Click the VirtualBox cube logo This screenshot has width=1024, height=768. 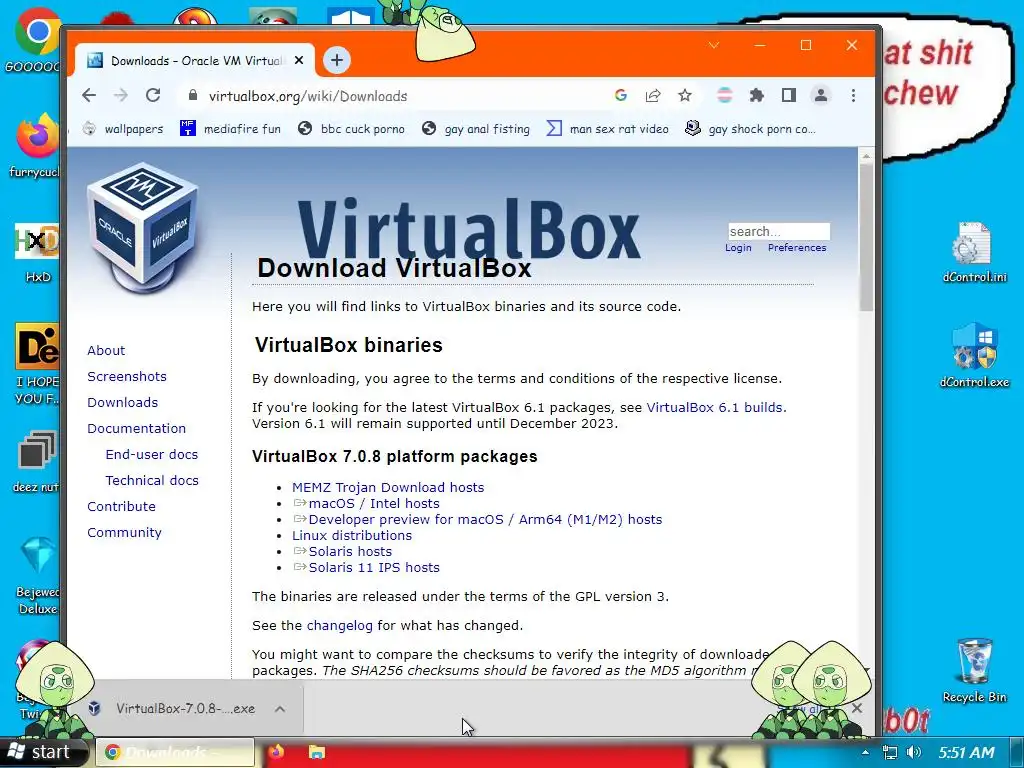point(143,227)
